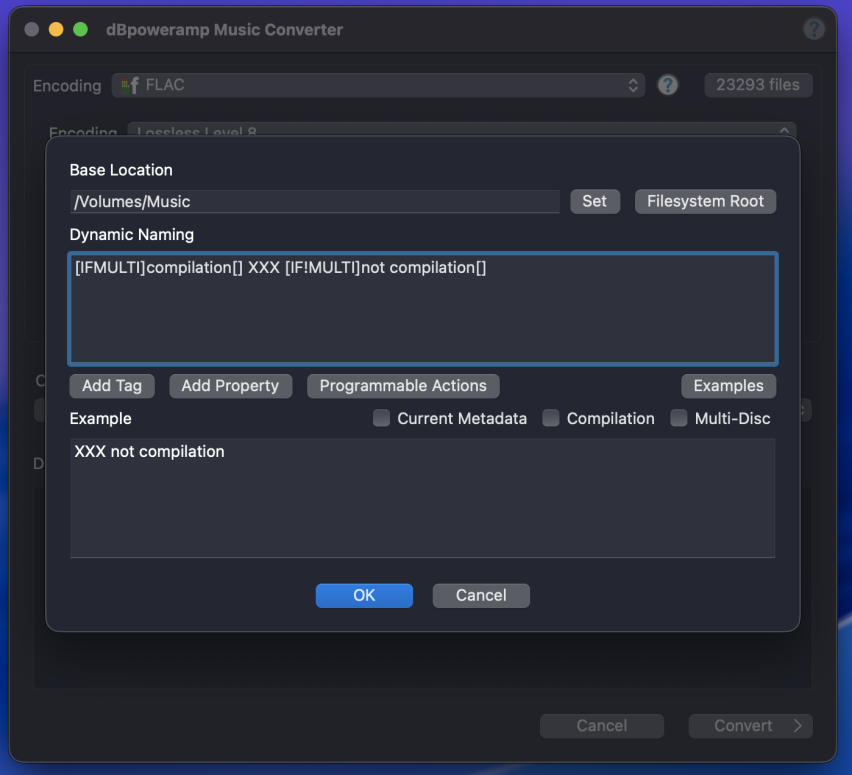
Task: Click the yellow minimize window button
Action: (x=56, y=29)
